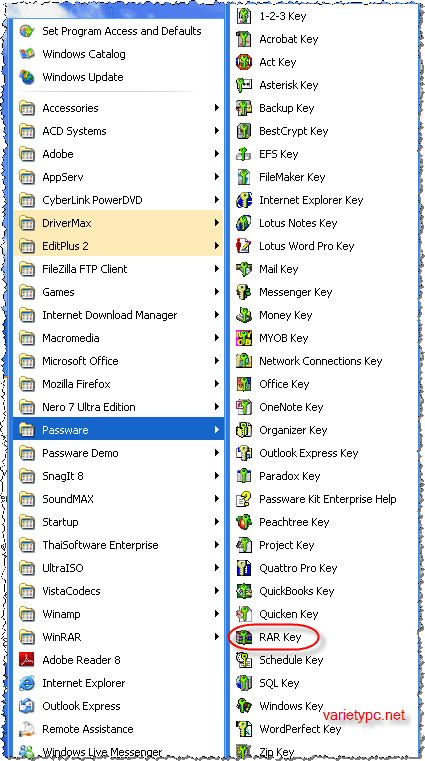Viewport: 425px width, 761px height.
Task: Expand the Nero 7 Ultra Edition arrow
Action: (217, 407)
